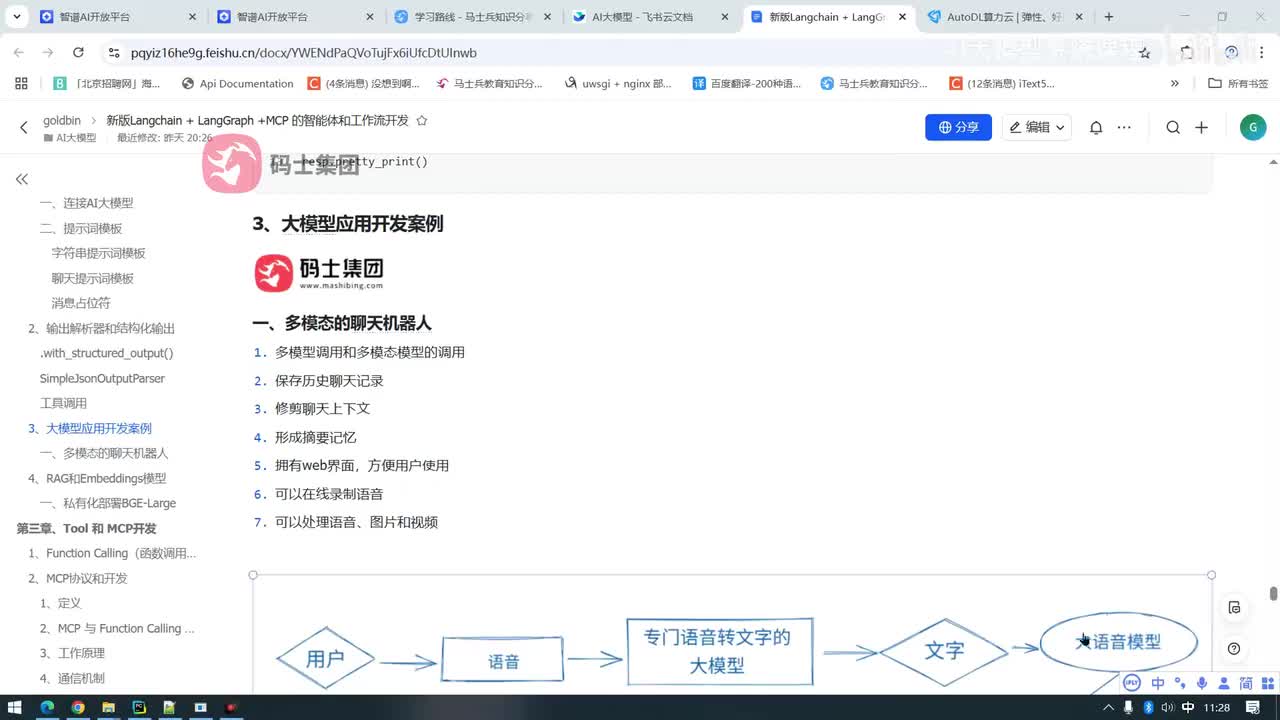
Task: Jump to 二、提示词模板 outline item
Action: click(x=80, y=228)
